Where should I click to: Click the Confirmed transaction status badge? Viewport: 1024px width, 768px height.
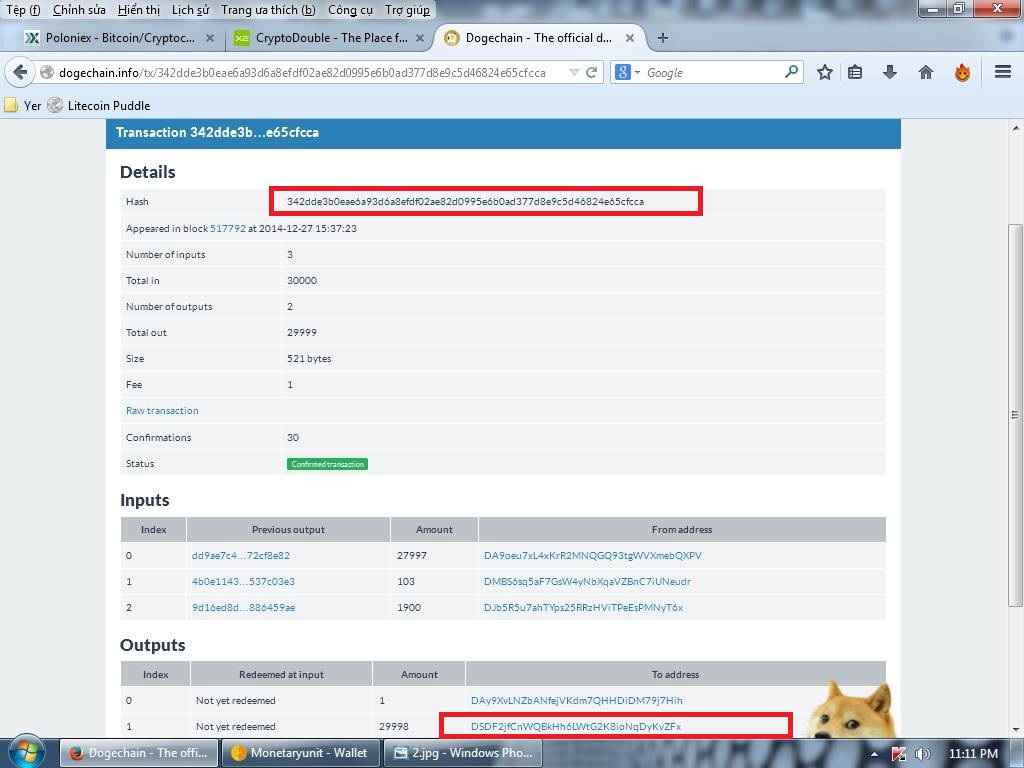pos(327,464)
